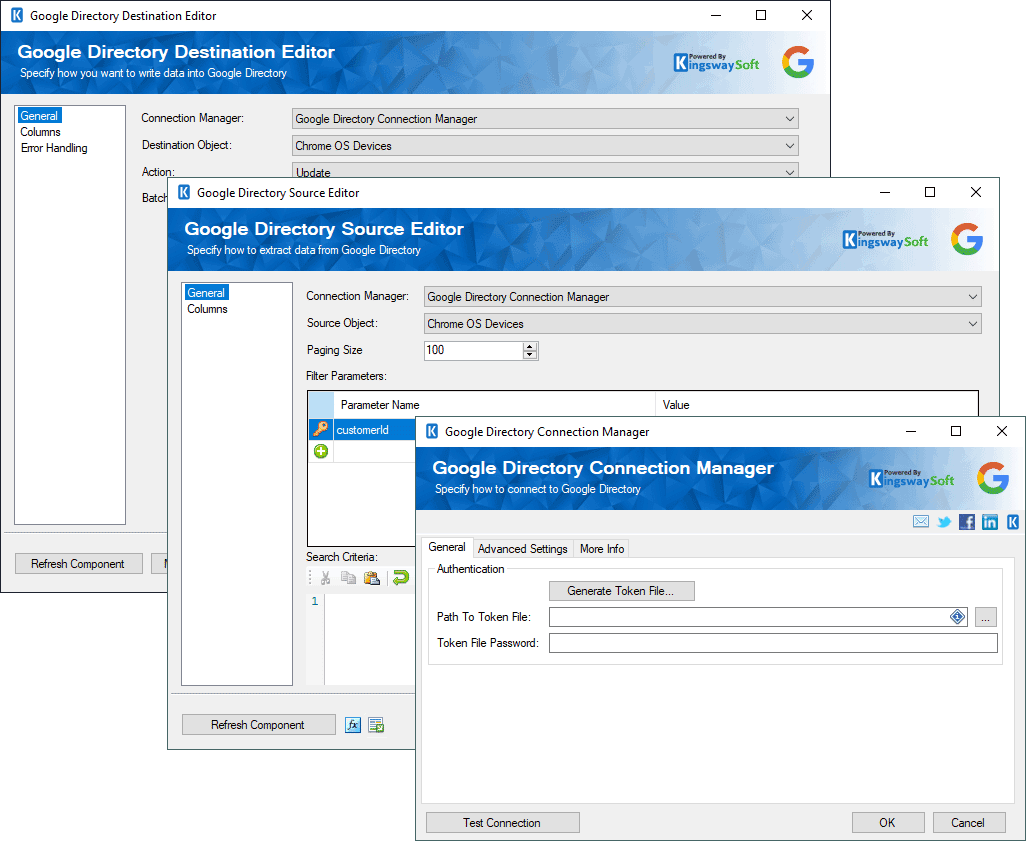The image size is (1026, 841).
Task: Select General in the Destination Editor sidebar
Action: [x=39, y=116]
